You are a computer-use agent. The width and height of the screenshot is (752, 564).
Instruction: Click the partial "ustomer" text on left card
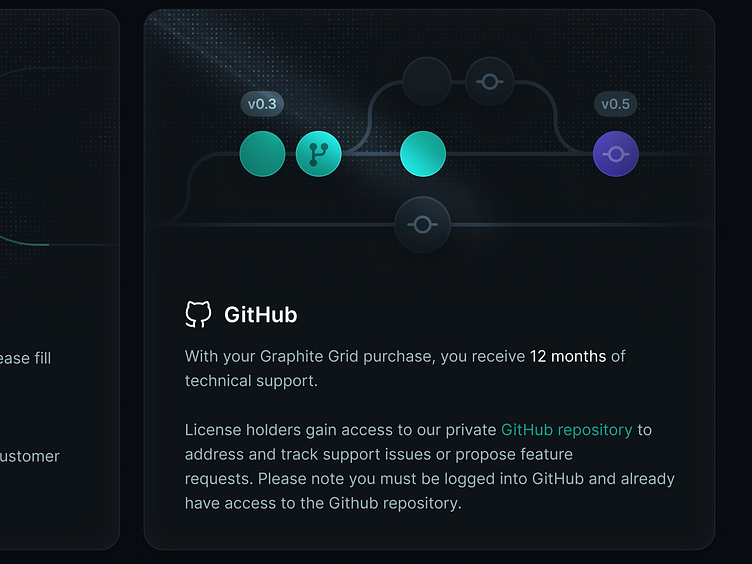click(30, 456)
